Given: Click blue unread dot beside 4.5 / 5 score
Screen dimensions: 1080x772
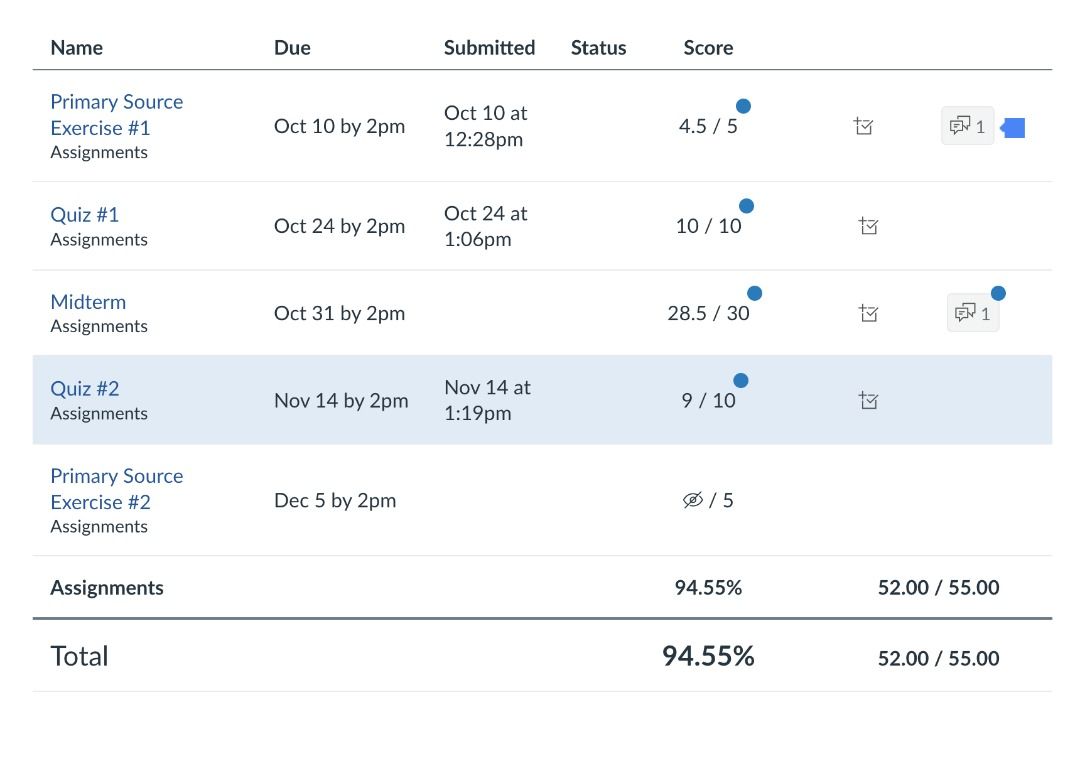Looking at the screenshot, I should 743,106.
